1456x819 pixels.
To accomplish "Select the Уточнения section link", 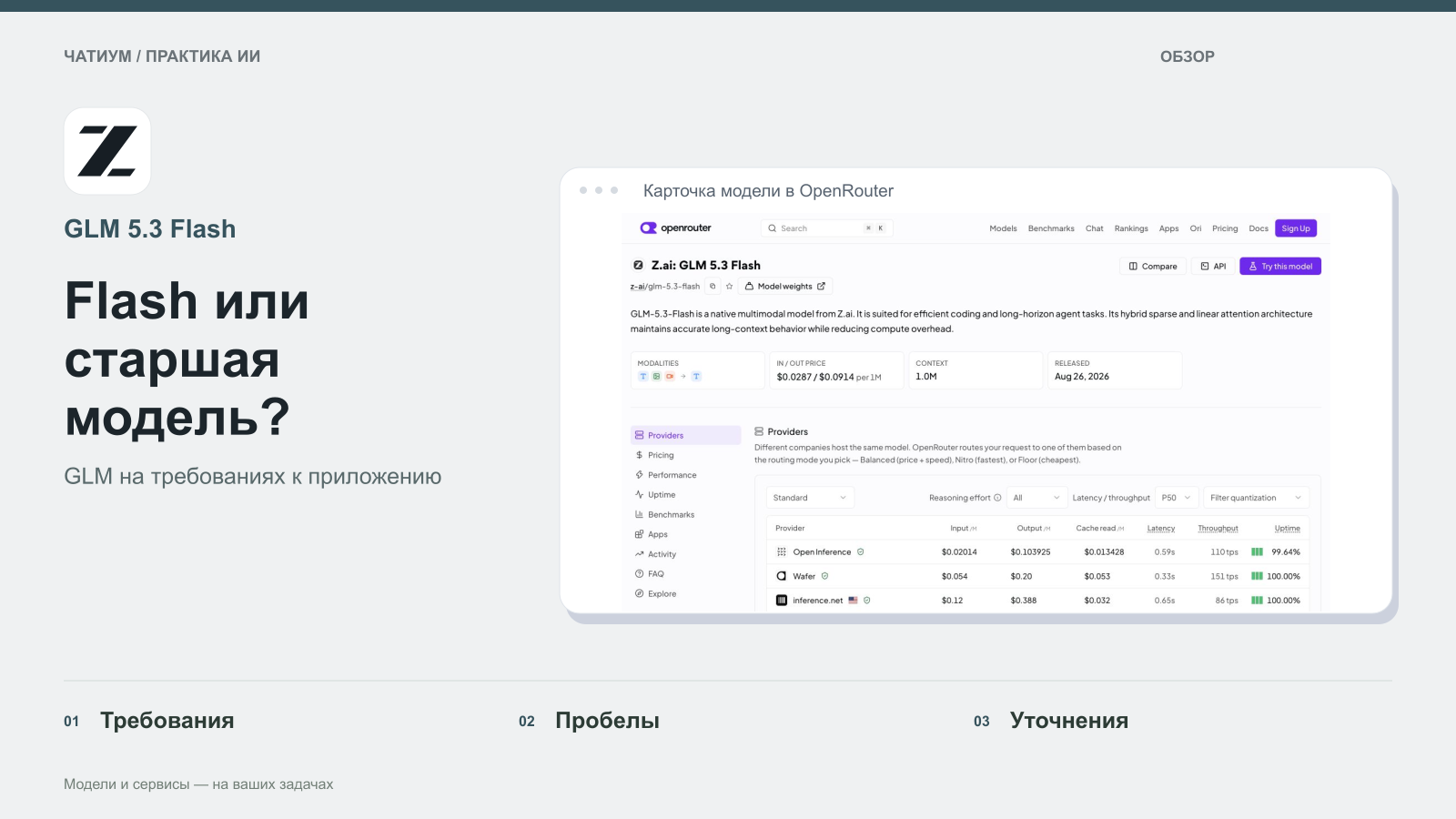I will pos(1069,721).
